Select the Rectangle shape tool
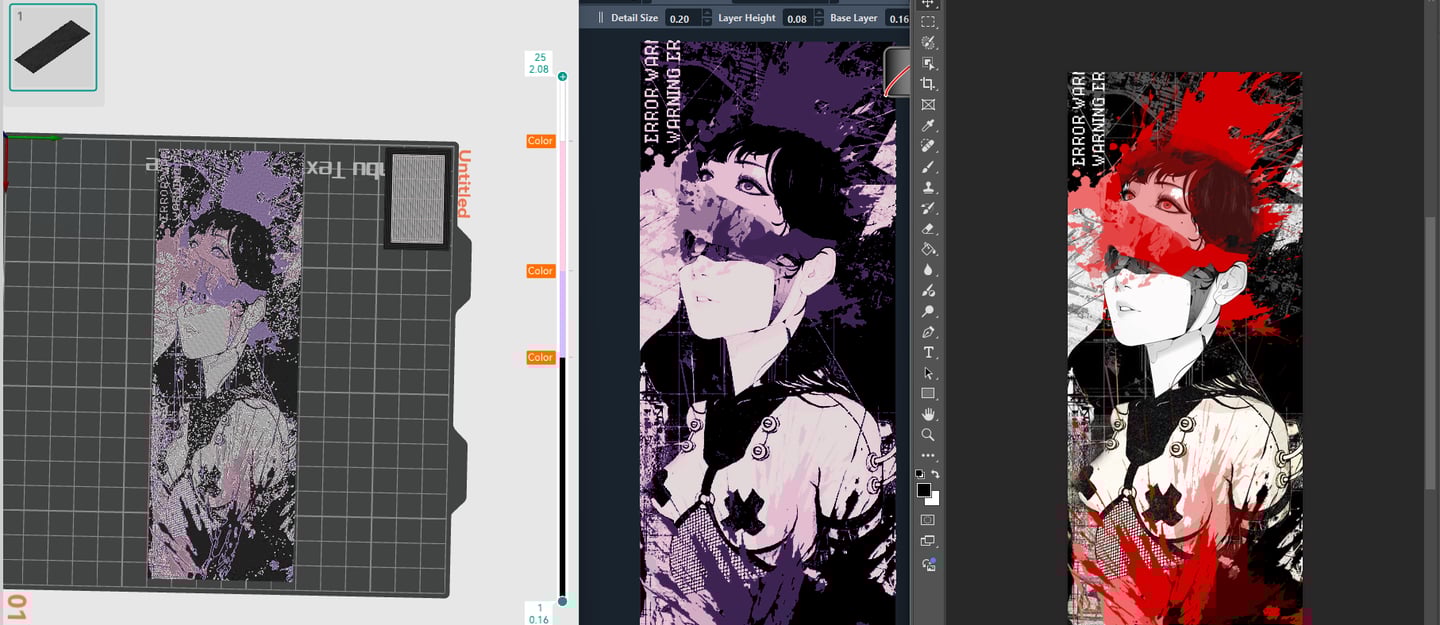This screenshot has height=625, width=1440. [928, 393]
